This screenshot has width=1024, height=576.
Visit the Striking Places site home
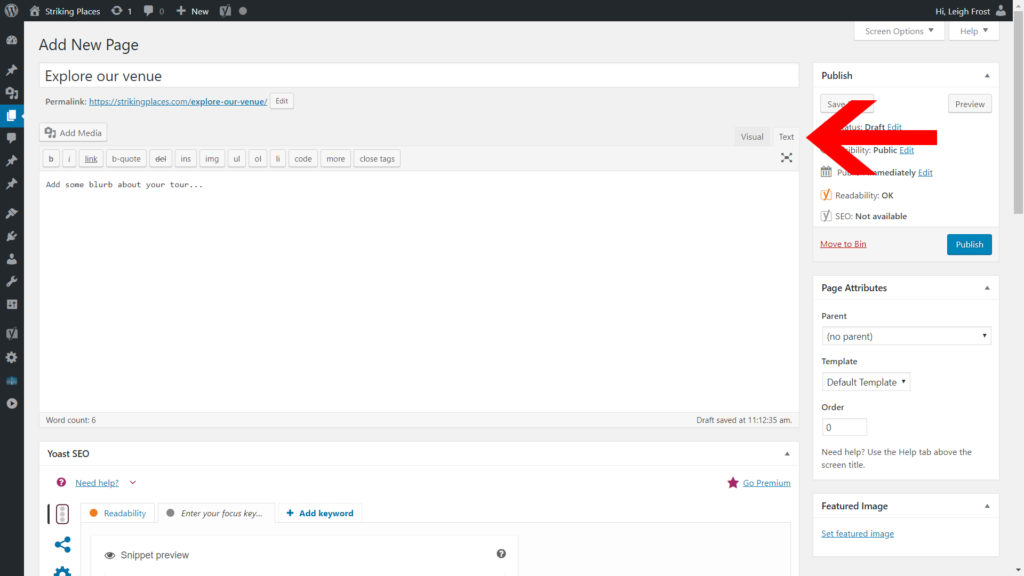(65, 11)
